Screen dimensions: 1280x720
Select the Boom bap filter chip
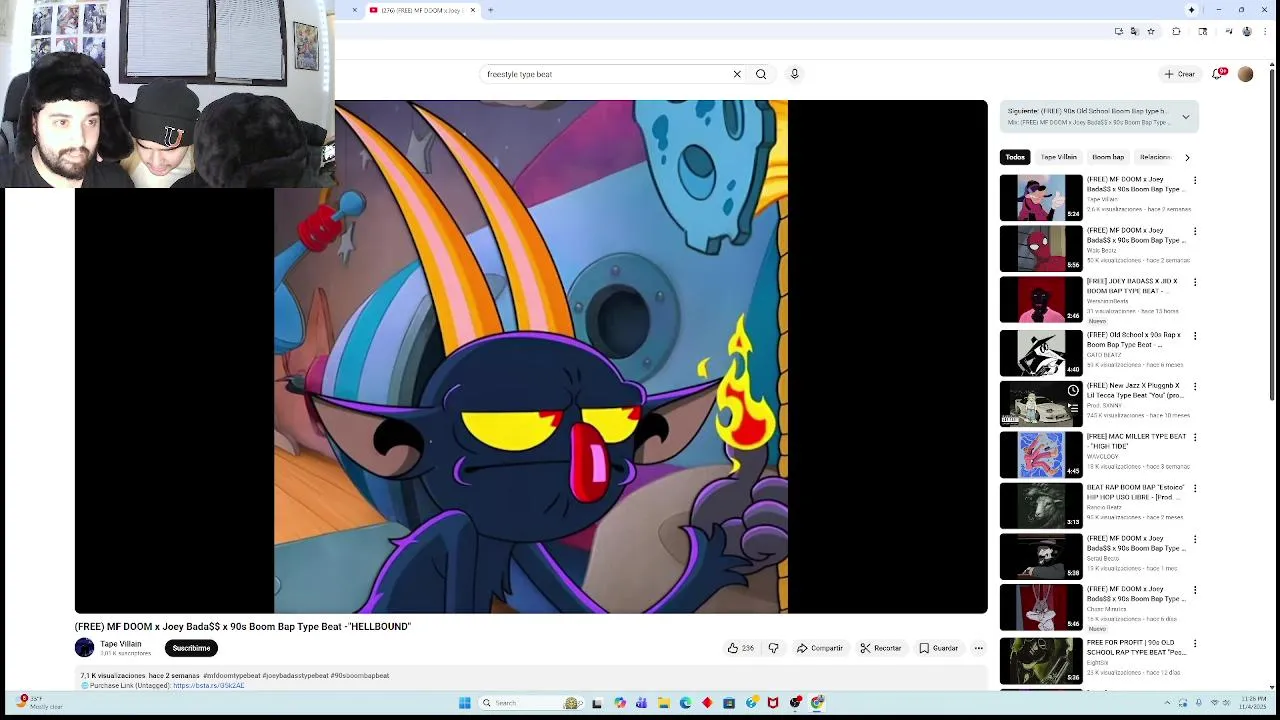point(1108,157)
